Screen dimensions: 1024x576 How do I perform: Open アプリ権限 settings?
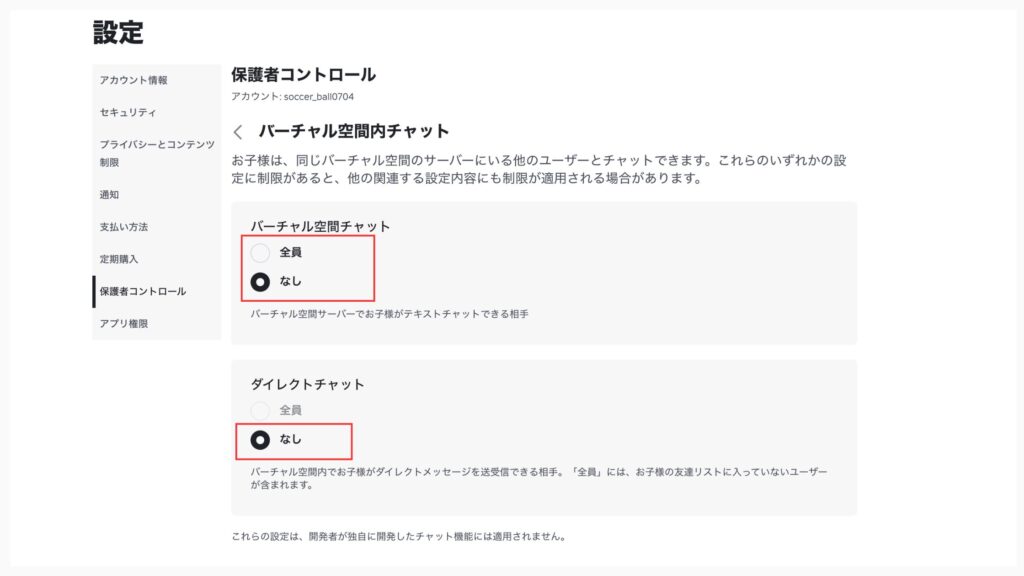123,324
